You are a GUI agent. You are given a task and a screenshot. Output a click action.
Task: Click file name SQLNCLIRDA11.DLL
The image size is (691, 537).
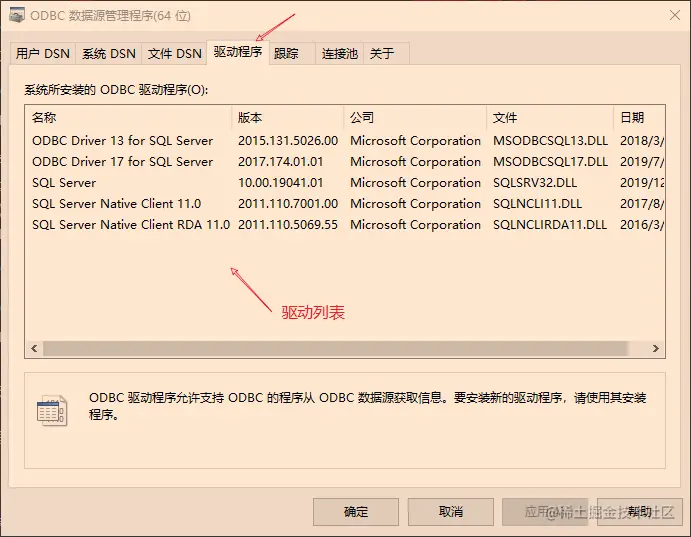550,225
